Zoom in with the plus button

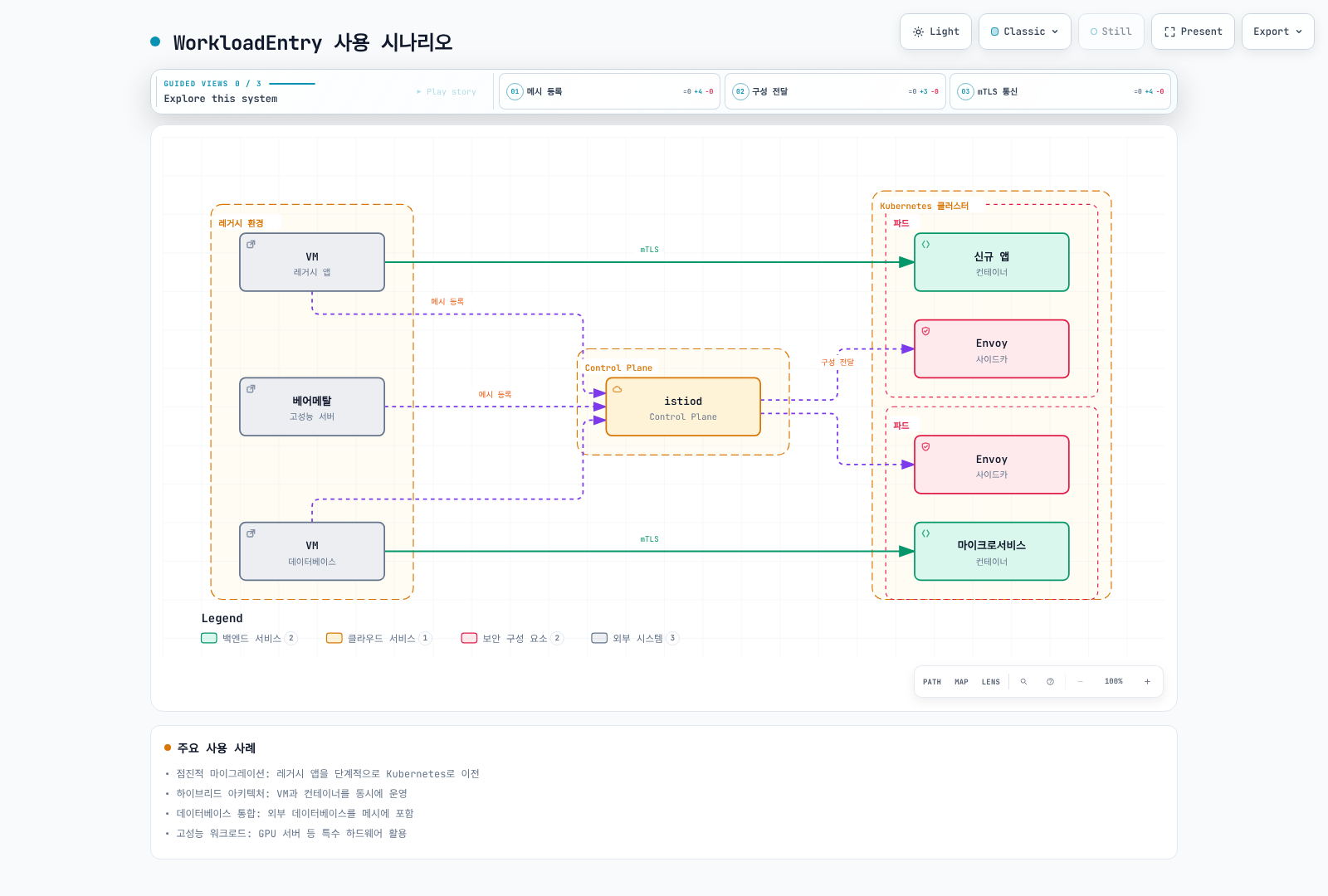(1147, 682)
